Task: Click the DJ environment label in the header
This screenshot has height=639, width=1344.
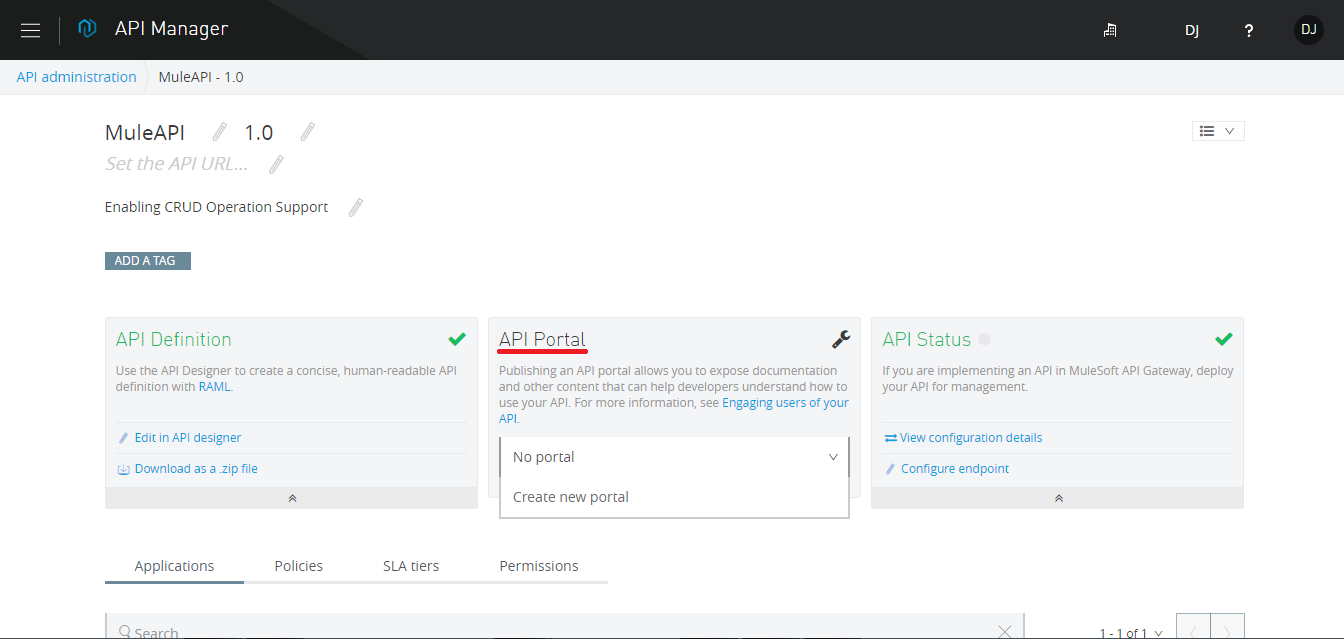Action: click(1192, 30)
